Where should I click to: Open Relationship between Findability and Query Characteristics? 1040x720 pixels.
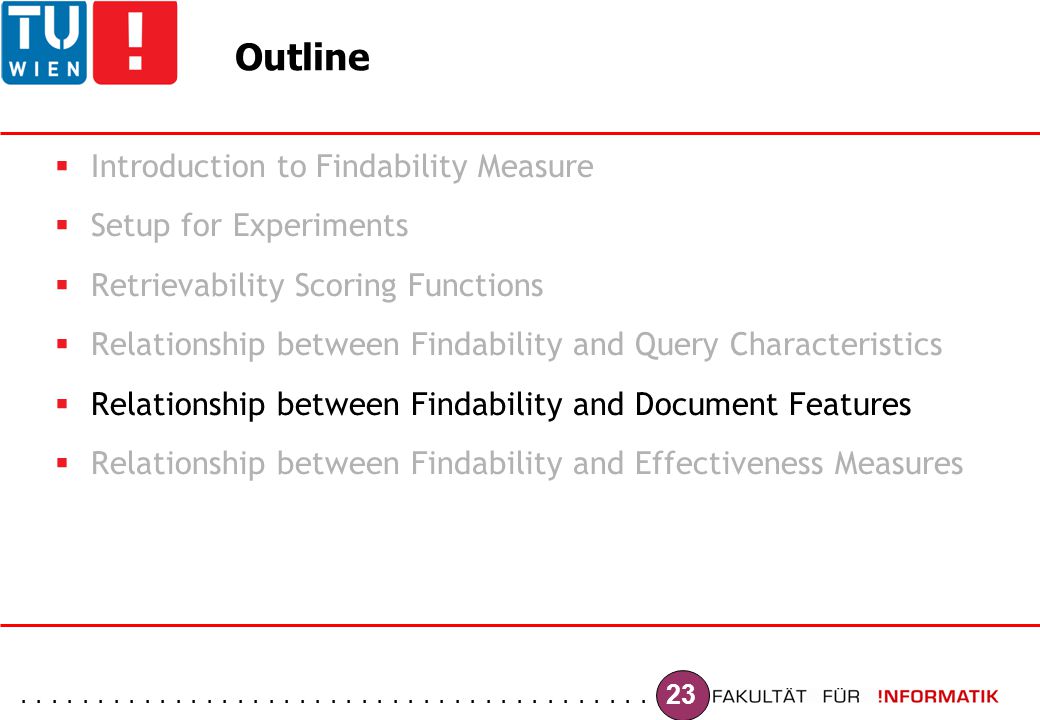coord(517,345)
